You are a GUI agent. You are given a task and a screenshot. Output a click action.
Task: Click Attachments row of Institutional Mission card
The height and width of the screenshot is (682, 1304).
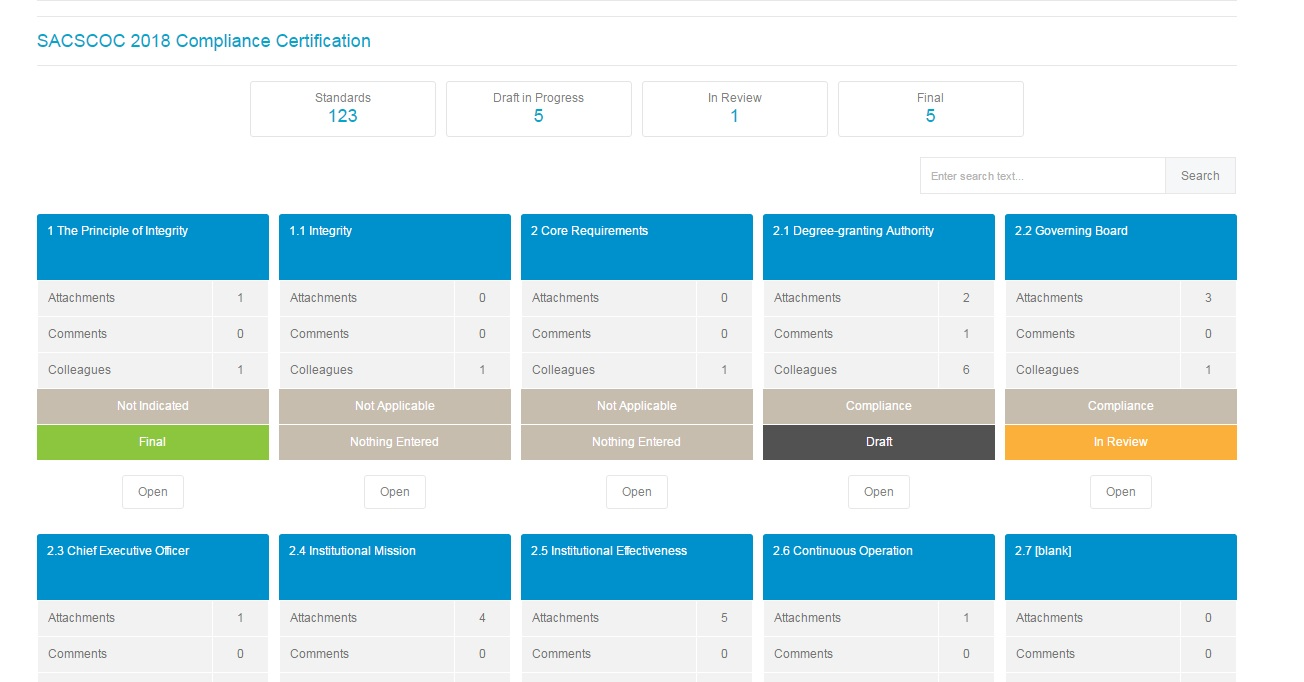(x=395, y=618)
